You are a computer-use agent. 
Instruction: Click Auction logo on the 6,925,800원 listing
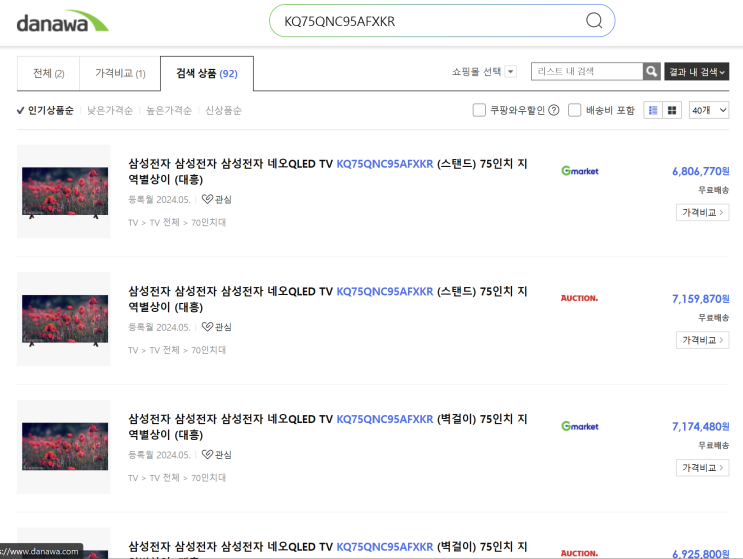click(579, 553)
